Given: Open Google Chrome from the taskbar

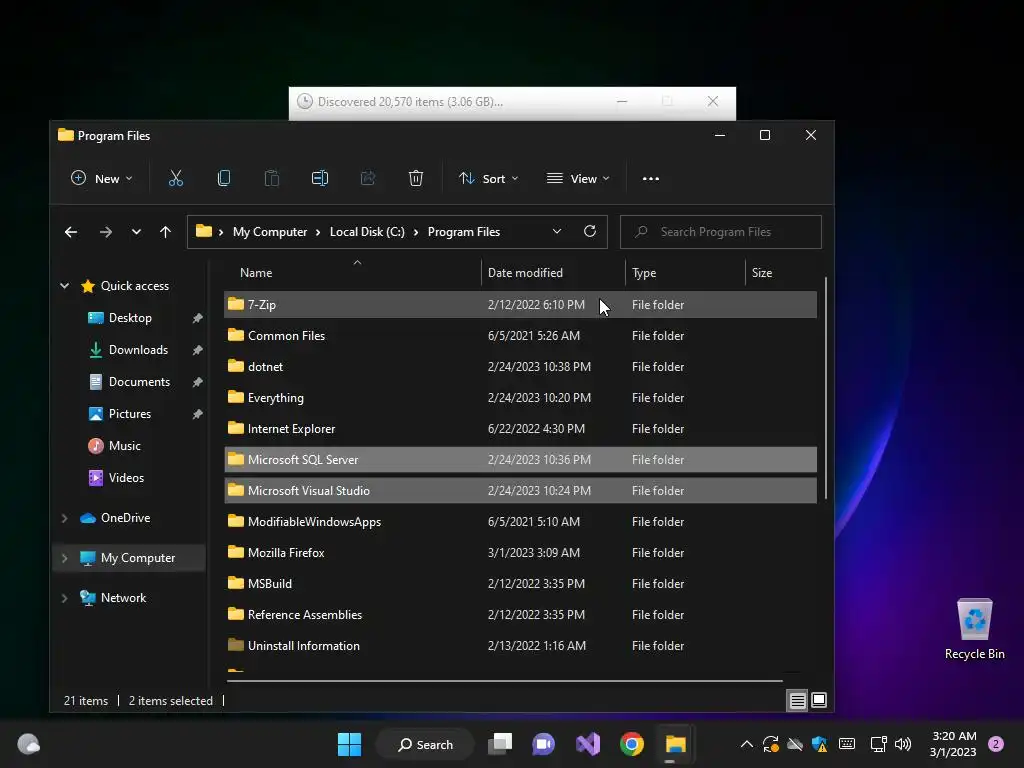Looking at the screenshot, I should [632, 744].
